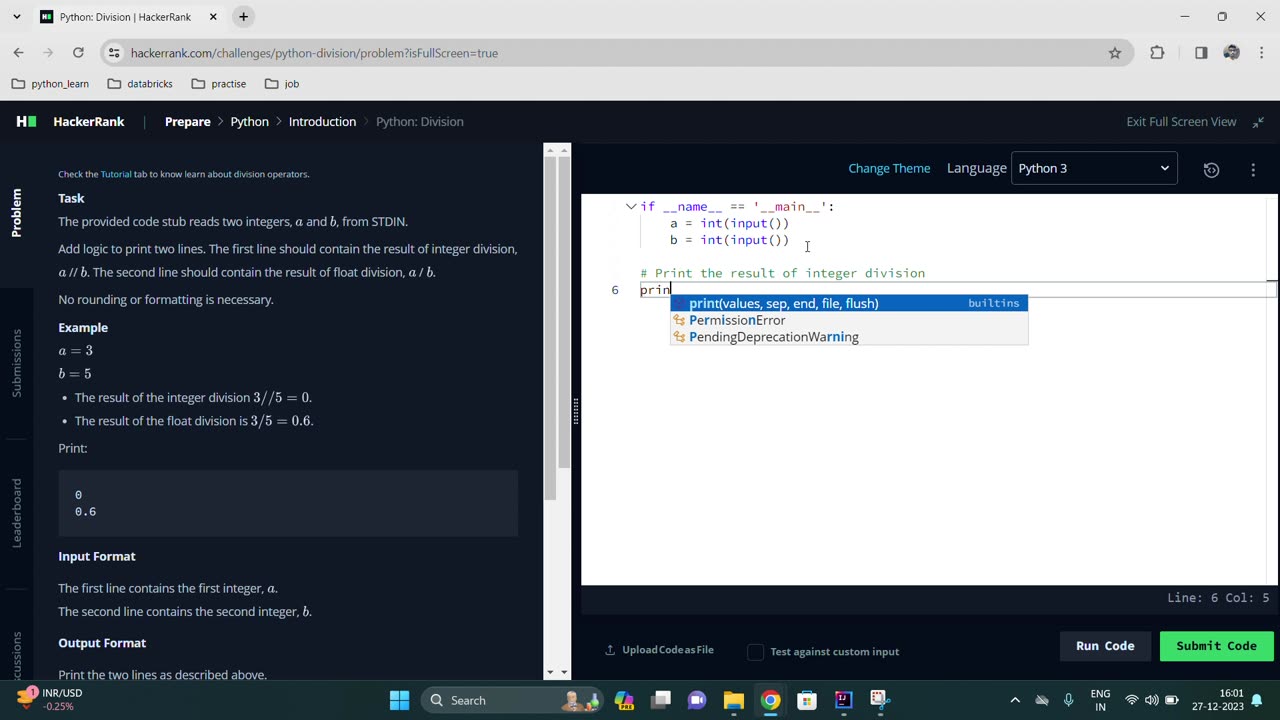The image size is (1280, 720).
Task: Reload the HackerRank page
Action: (78, 53)
